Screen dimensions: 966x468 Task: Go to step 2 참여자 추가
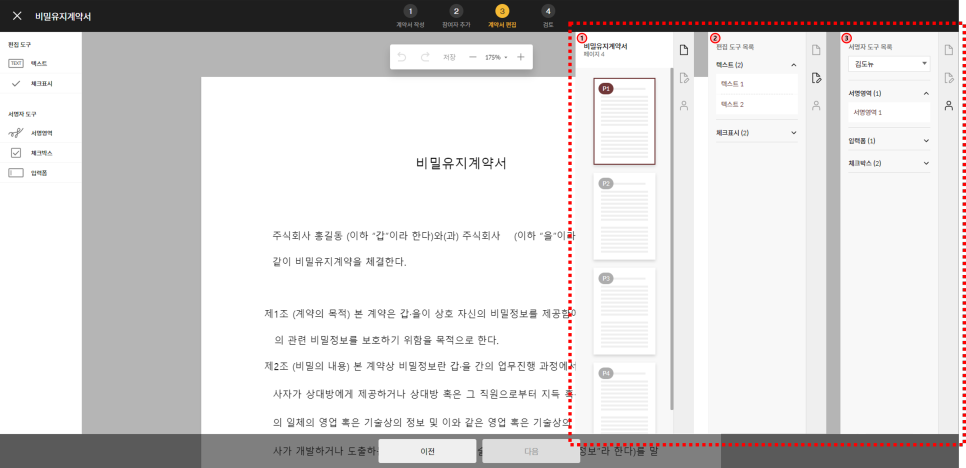tap(455, 17)
